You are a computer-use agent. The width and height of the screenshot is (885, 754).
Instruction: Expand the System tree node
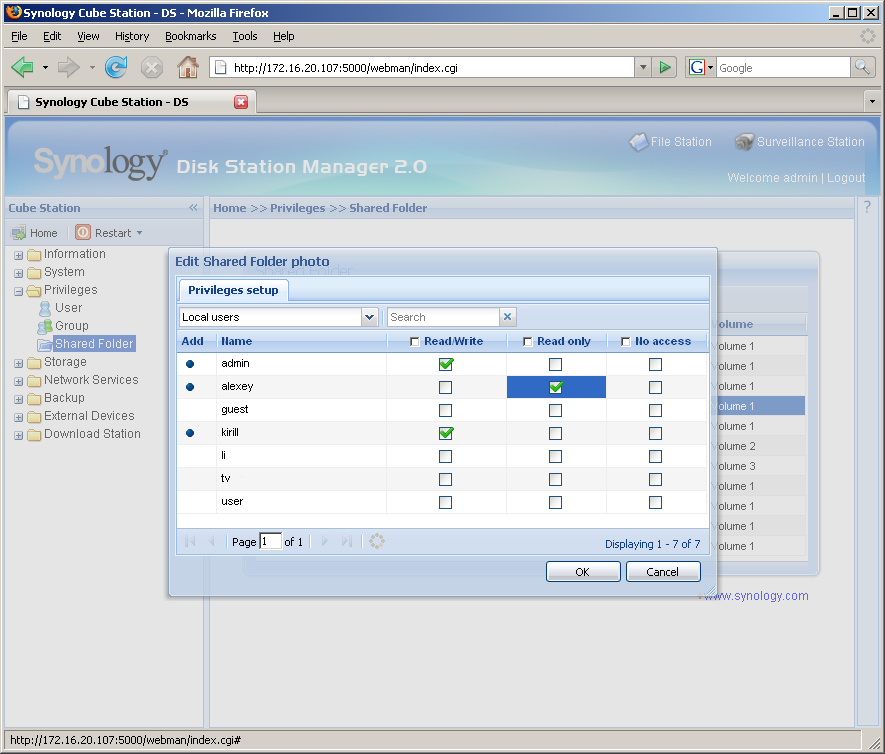19,274
